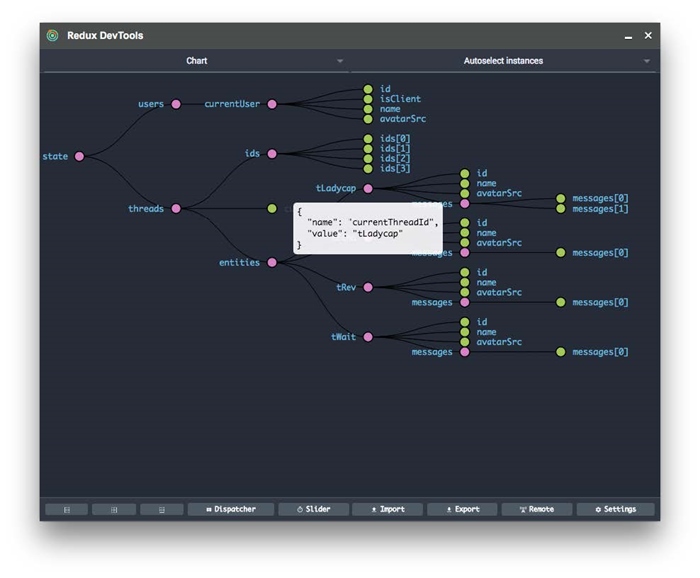
Task: Toggle the tWait node
Action: pyautogui.click(x=368, y=337)
